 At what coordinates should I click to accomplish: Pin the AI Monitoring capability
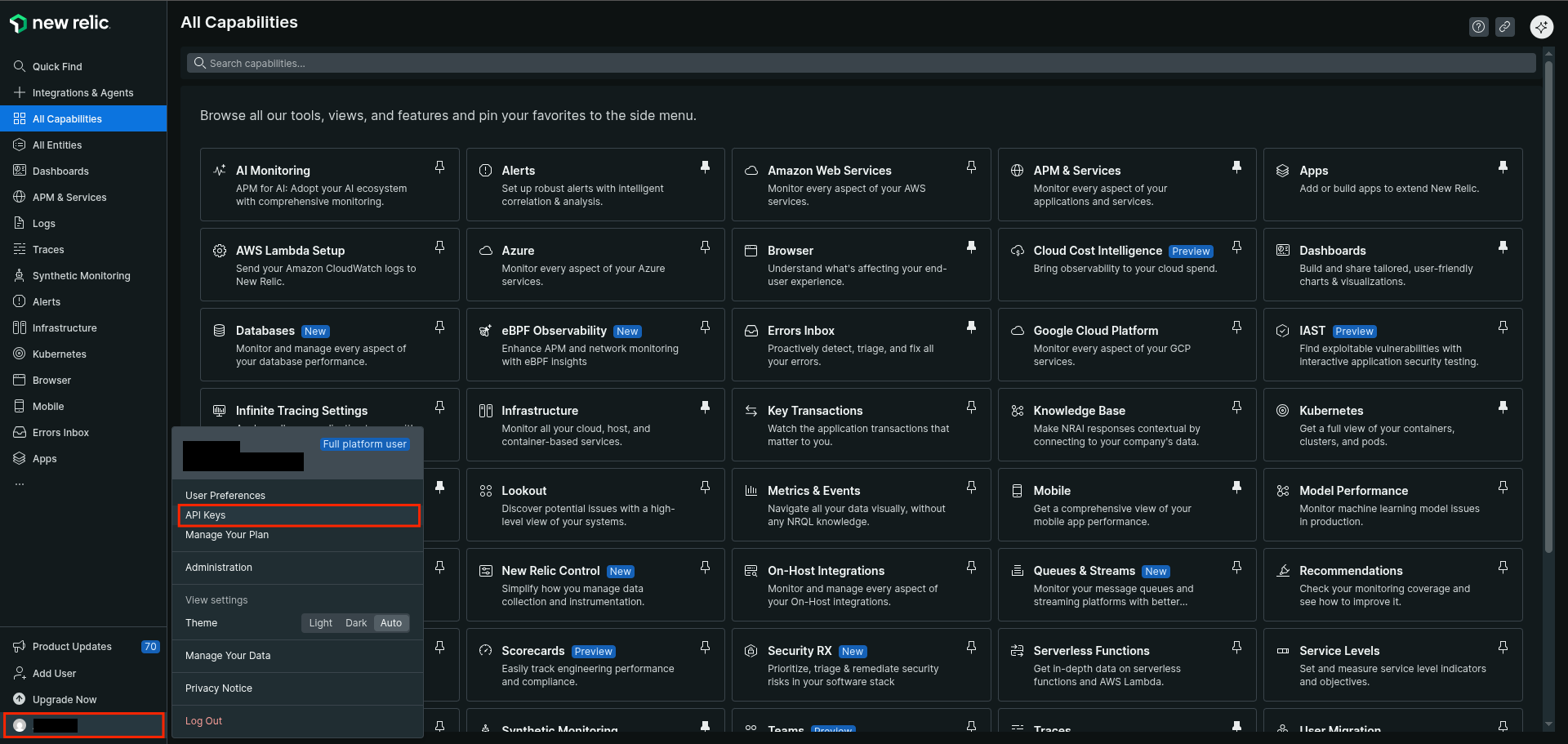439,167
